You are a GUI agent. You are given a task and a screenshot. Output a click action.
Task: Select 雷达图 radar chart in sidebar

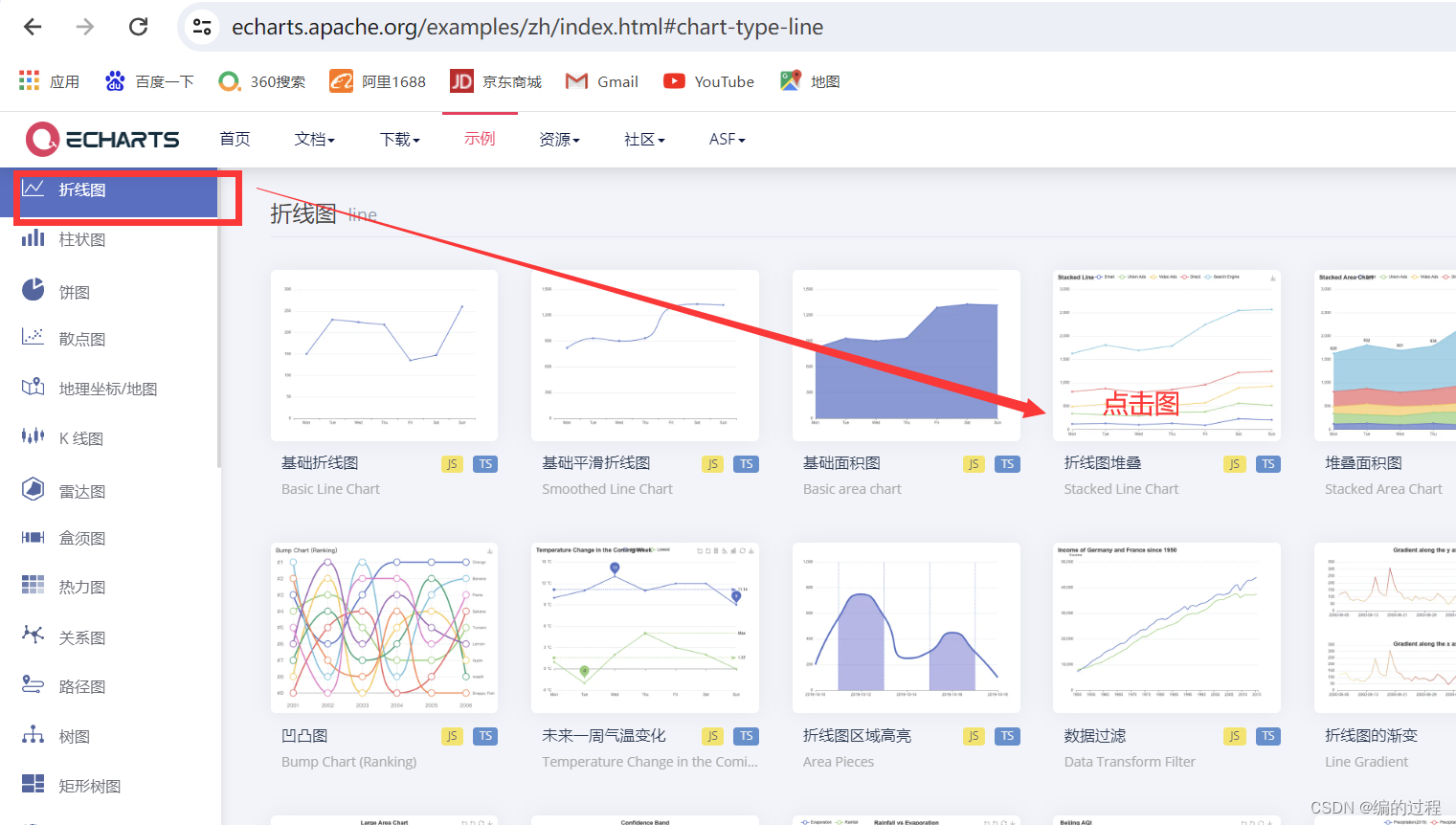point(109,491)
